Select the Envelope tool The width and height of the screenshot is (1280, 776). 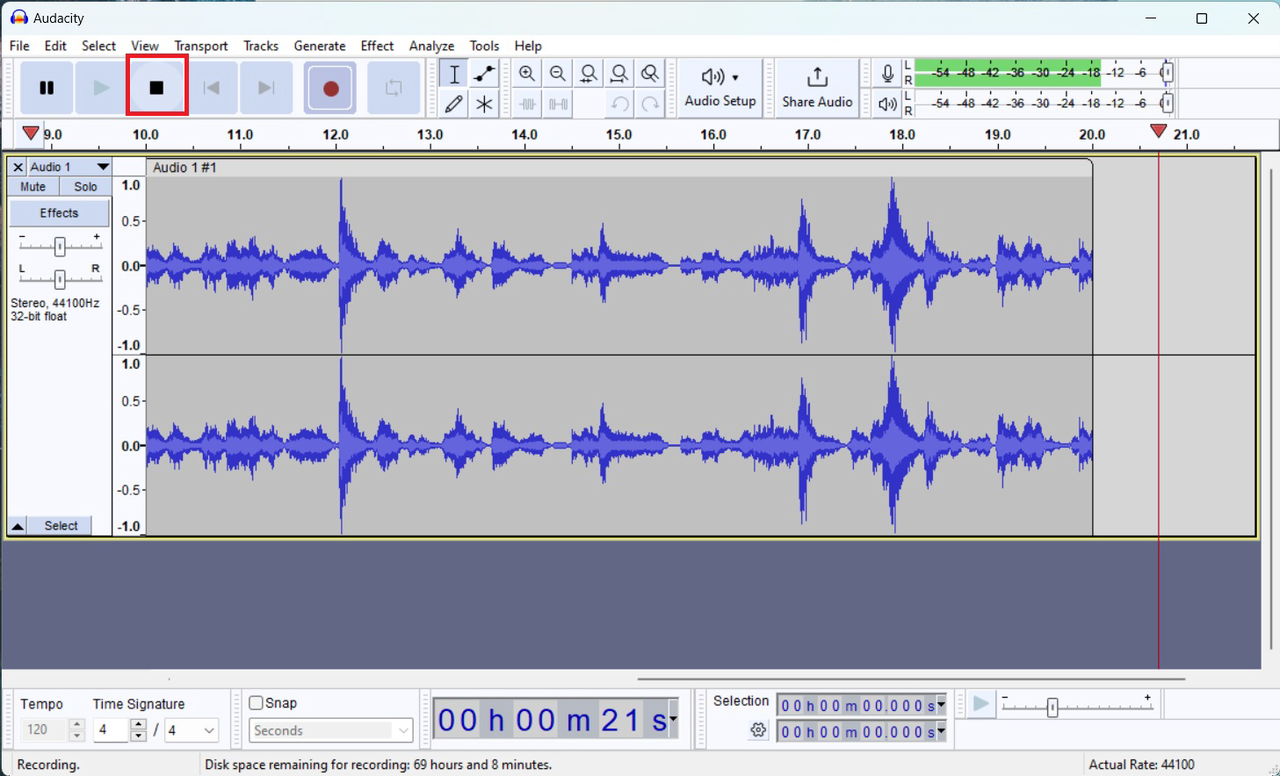coord(484,73)
